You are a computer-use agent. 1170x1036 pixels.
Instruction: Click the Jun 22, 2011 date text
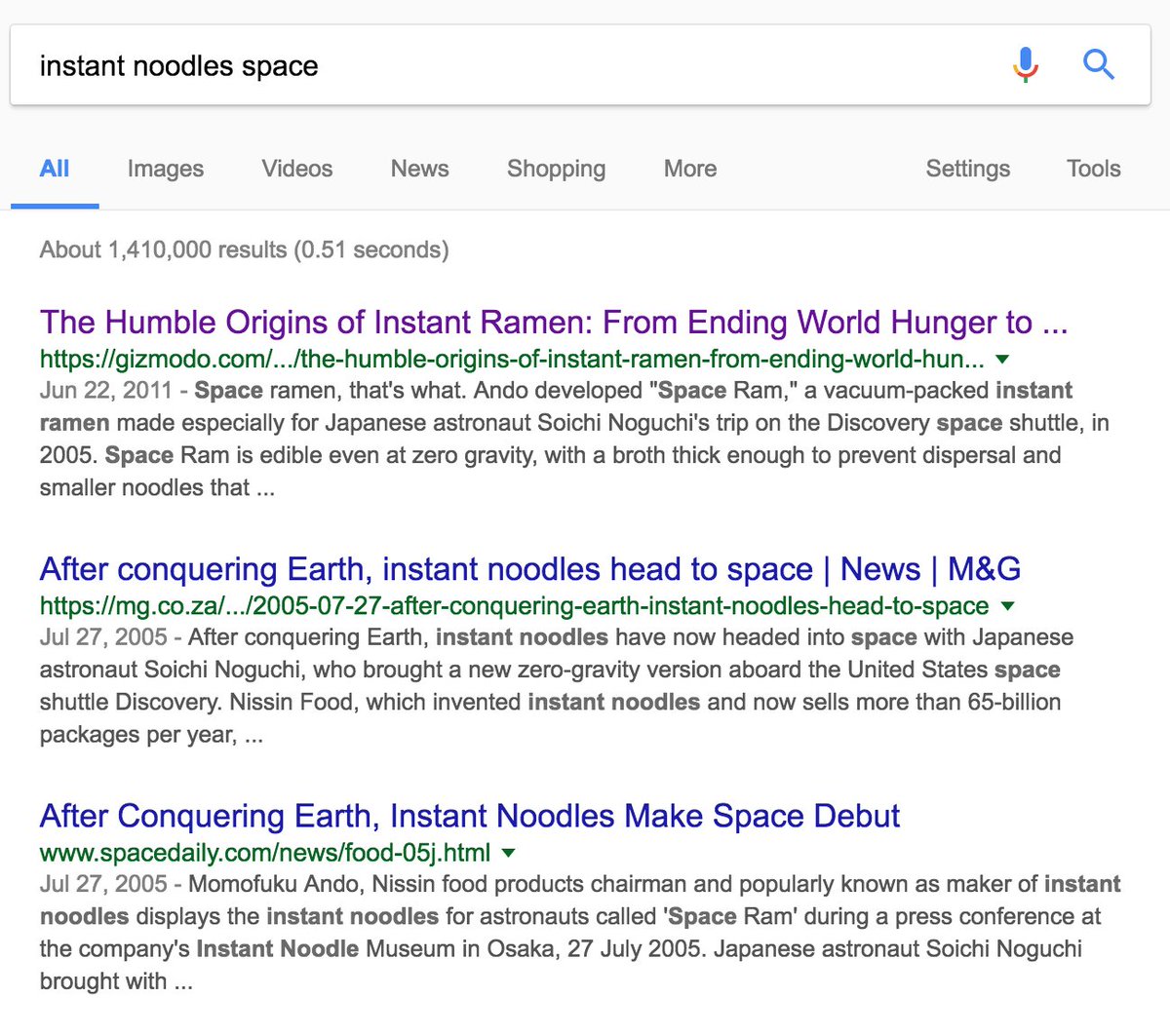click(107, 391)
